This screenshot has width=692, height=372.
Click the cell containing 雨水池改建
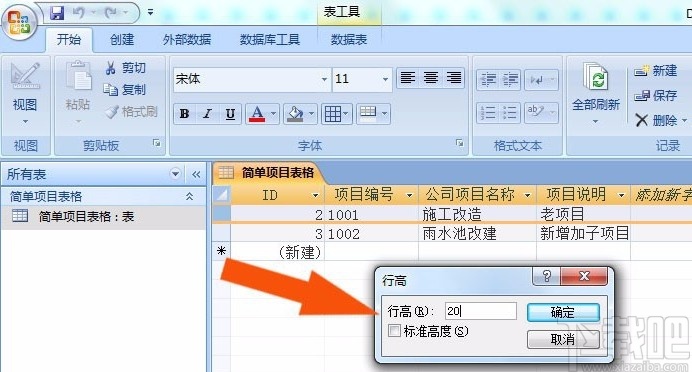point(478,233)
